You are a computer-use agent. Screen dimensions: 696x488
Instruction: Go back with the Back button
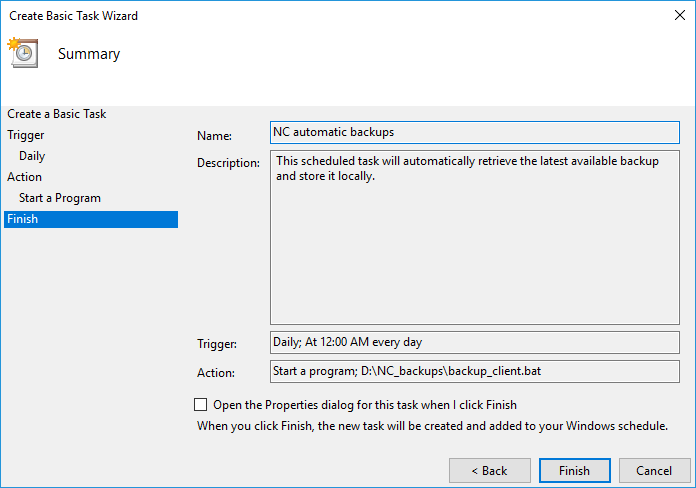pos(490,470)
